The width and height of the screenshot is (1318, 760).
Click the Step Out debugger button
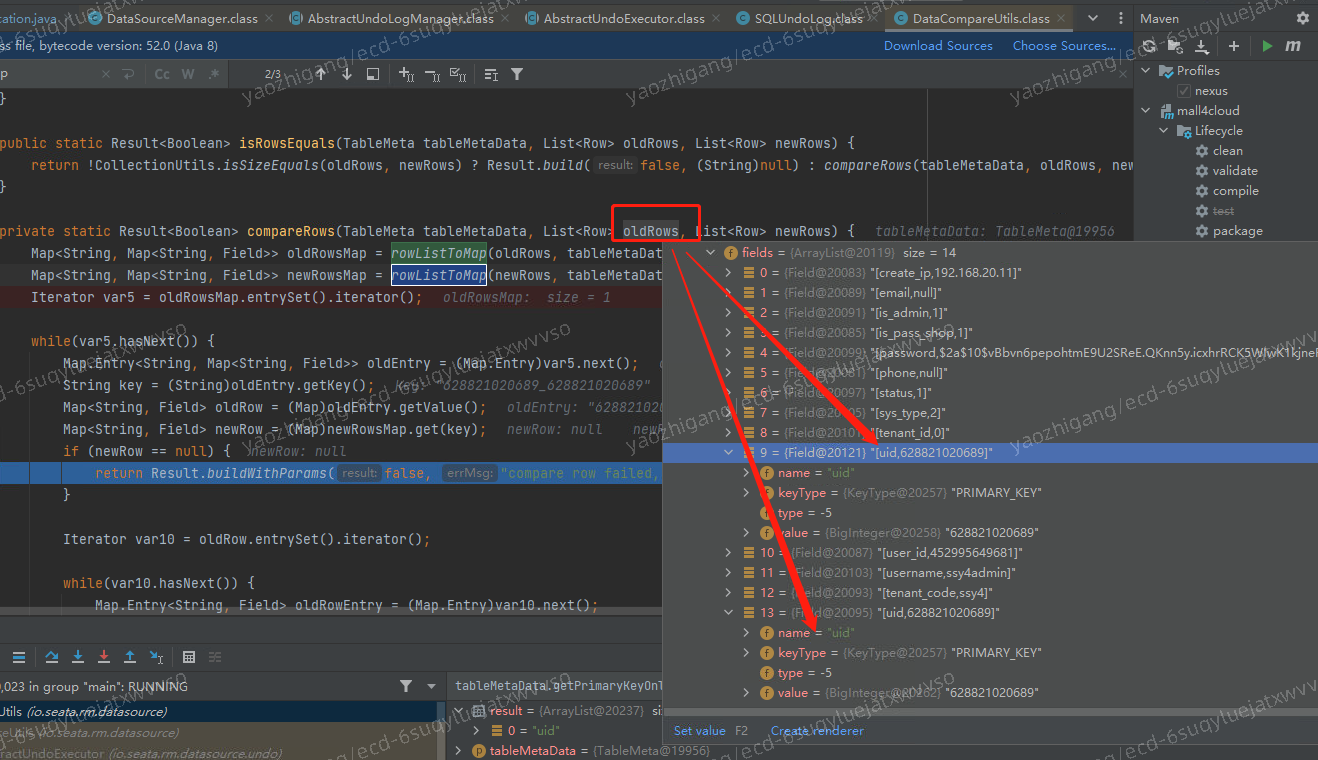coord(130,657)
